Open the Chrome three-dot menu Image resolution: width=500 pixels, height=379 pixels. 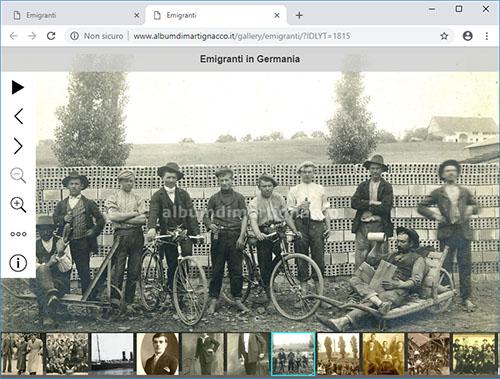[487, 36]
